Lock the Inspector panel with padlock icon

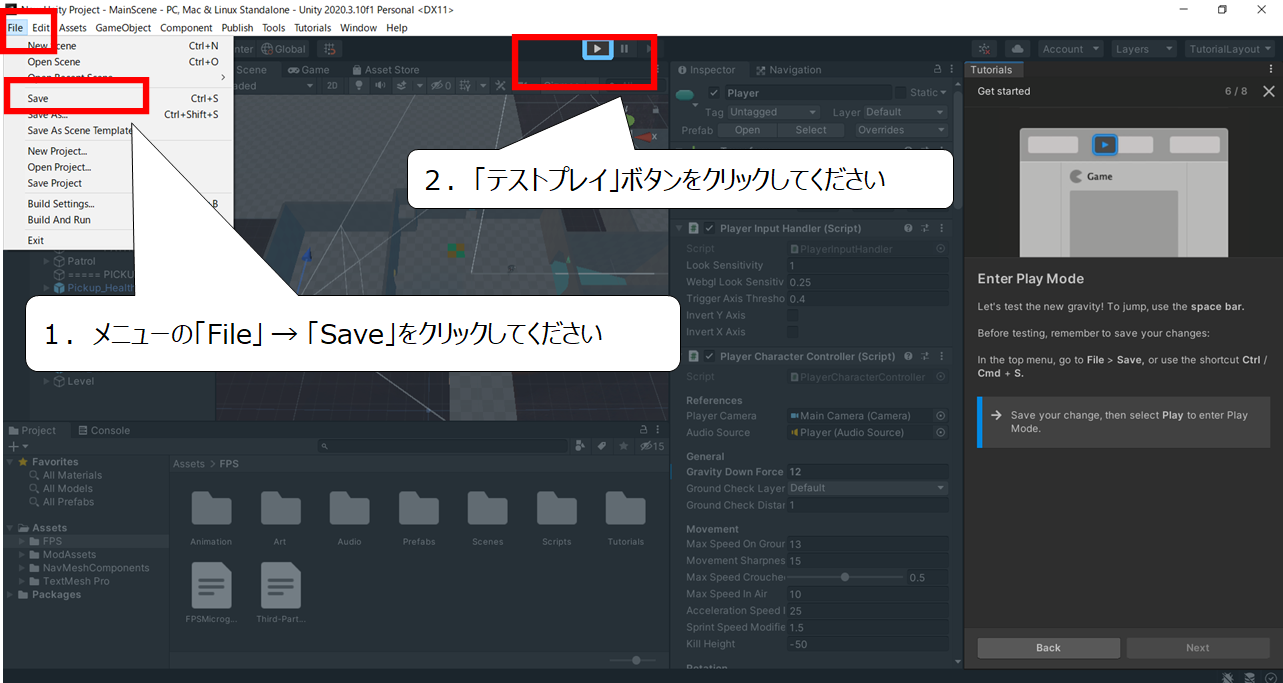pos(937,70)
